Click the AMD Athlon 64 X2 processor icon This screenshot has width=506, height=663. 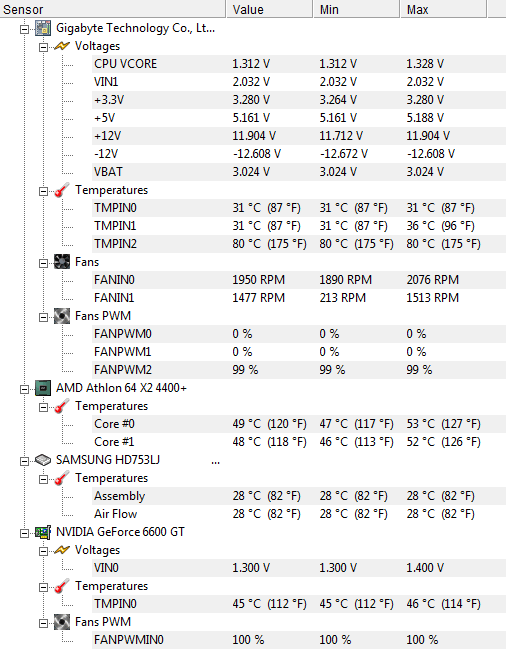click(43, 388)
